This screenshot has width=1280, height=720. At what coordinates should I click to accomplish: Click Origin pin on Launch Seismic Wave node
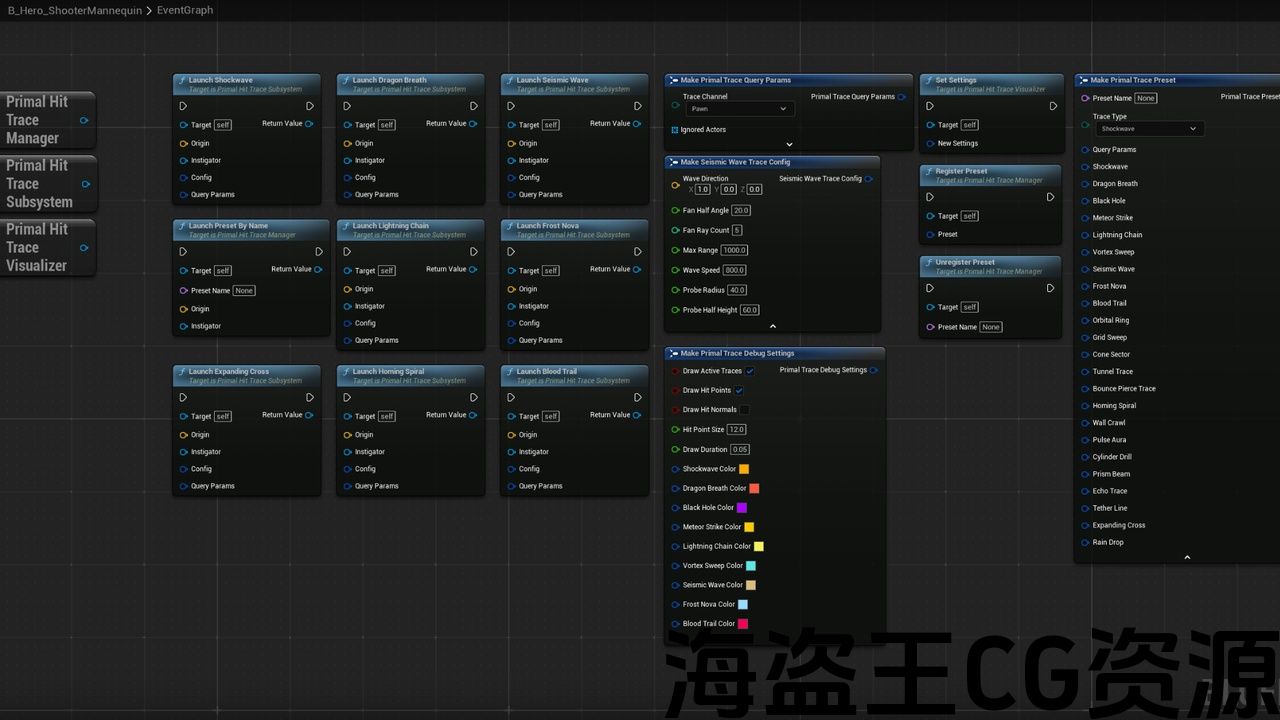click(512, 143)
